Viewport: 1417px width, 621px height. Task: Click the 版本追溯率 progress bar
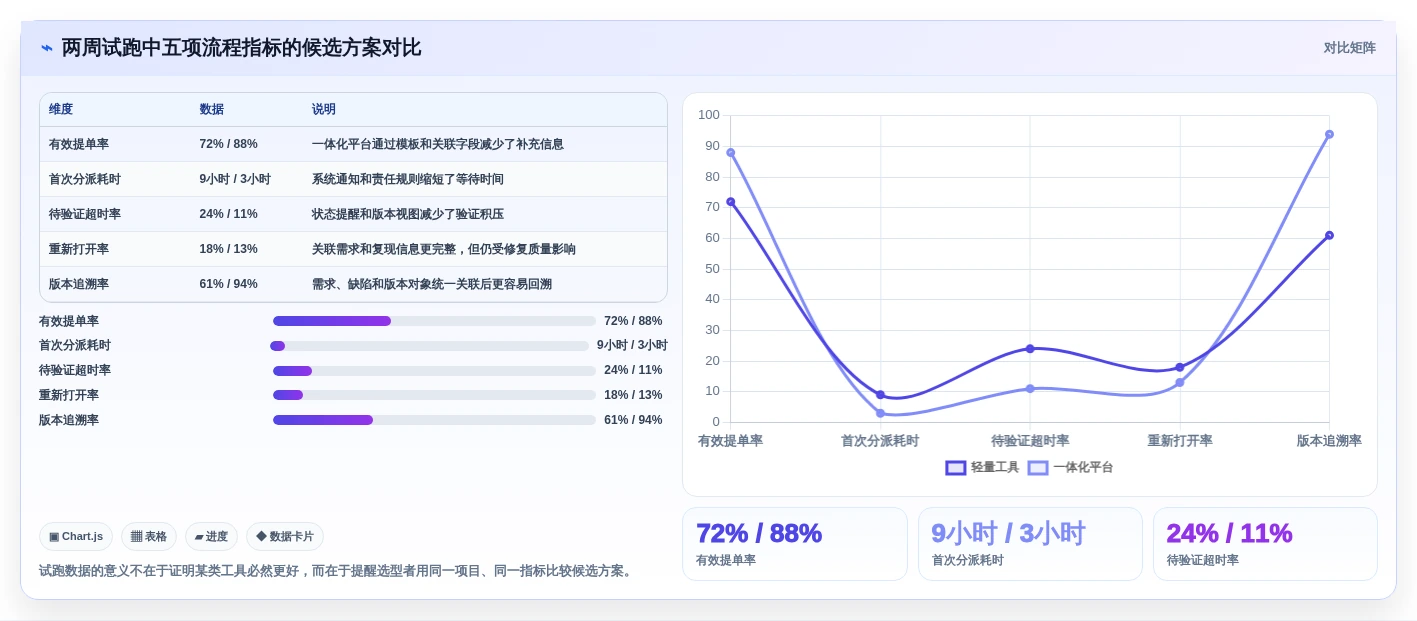(x=434, y=420)
